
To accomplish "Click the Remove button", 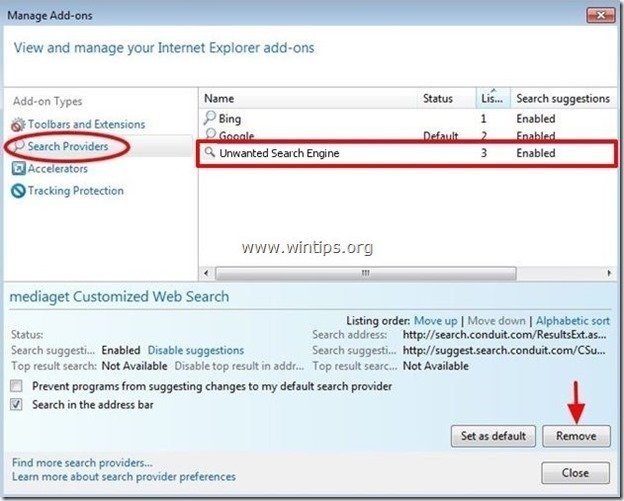I will tap(576, 436).
